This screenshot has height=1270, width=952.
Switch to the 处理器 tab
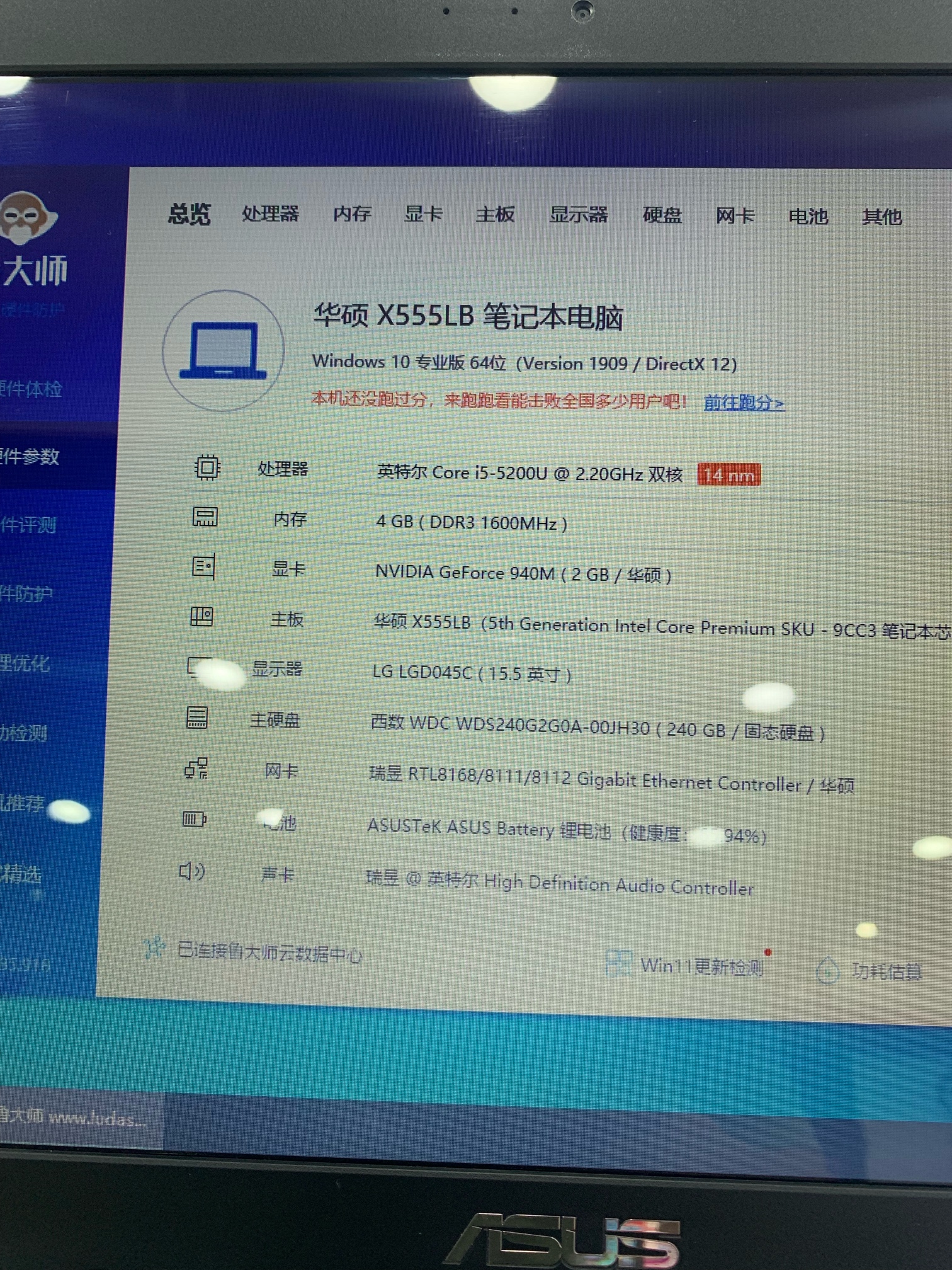point(270,214)
